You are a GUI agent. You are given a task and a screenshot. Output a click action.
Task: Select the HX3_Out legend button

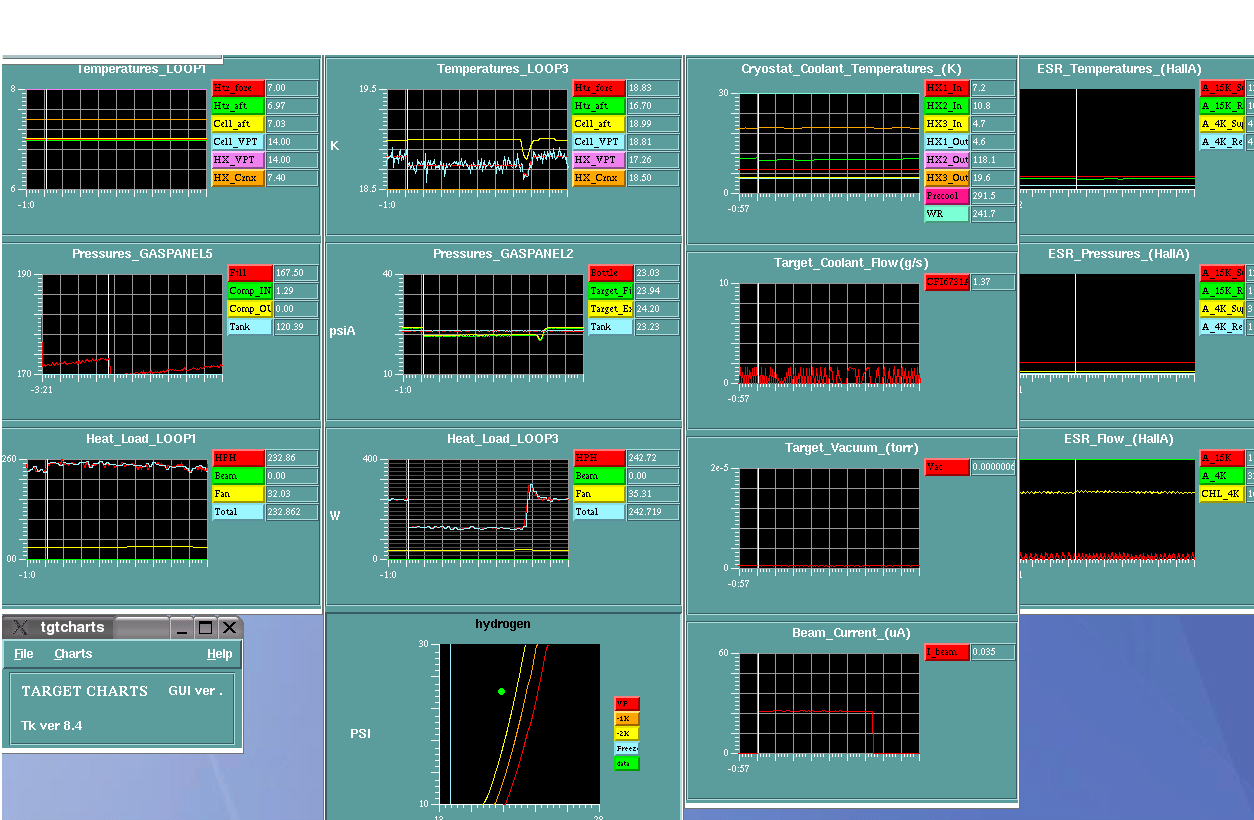point(947,178)
